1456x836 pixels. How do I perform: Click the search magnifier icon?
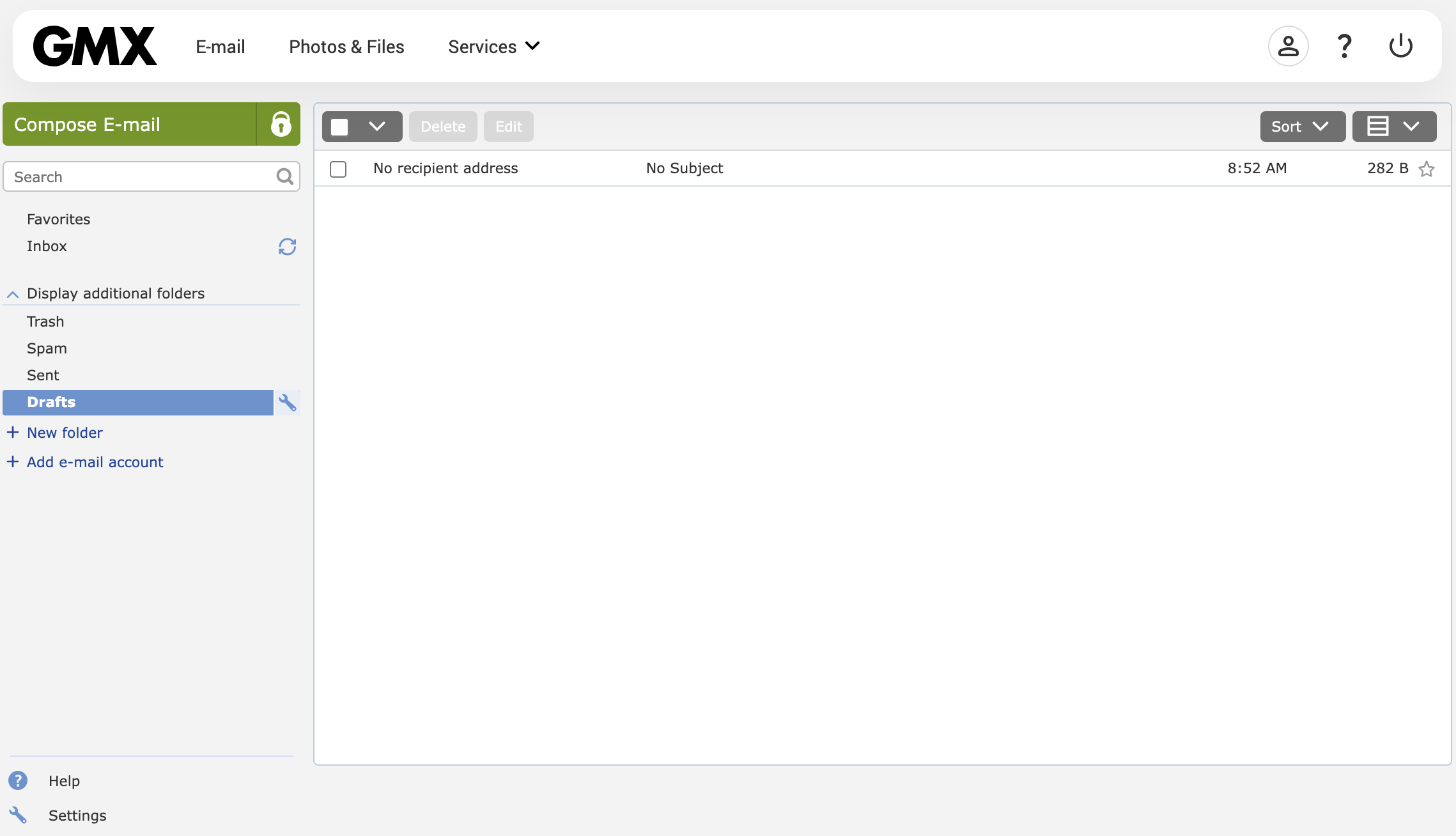[x=284, y=176]
